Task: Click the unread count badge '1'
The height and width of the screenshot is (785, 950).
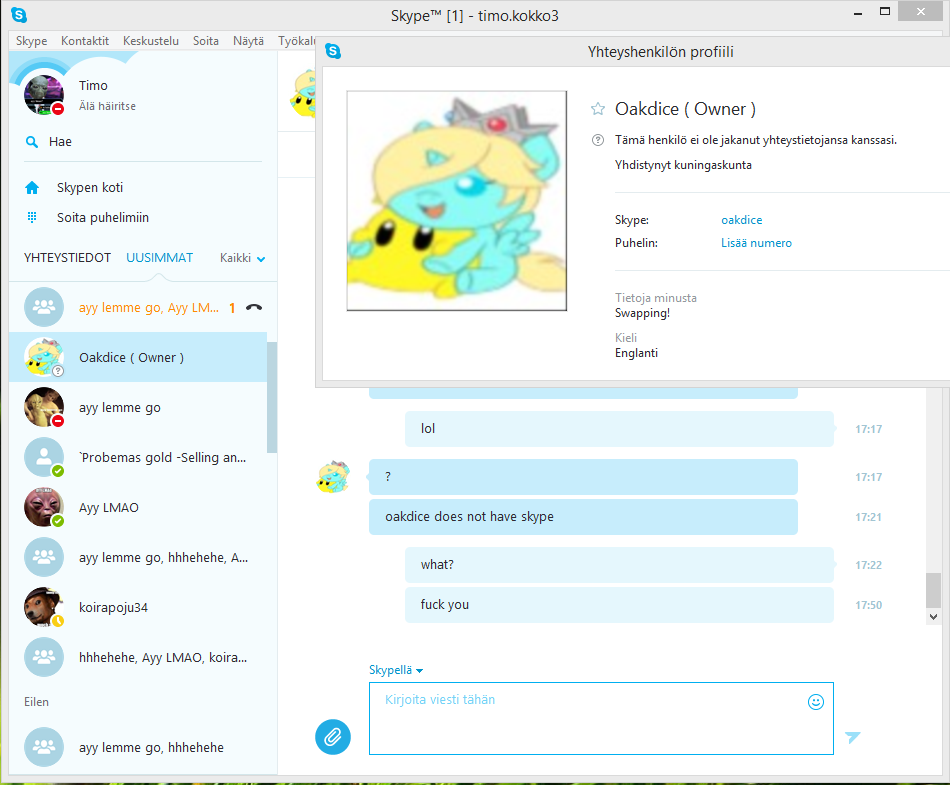Action: click(232, 308)
